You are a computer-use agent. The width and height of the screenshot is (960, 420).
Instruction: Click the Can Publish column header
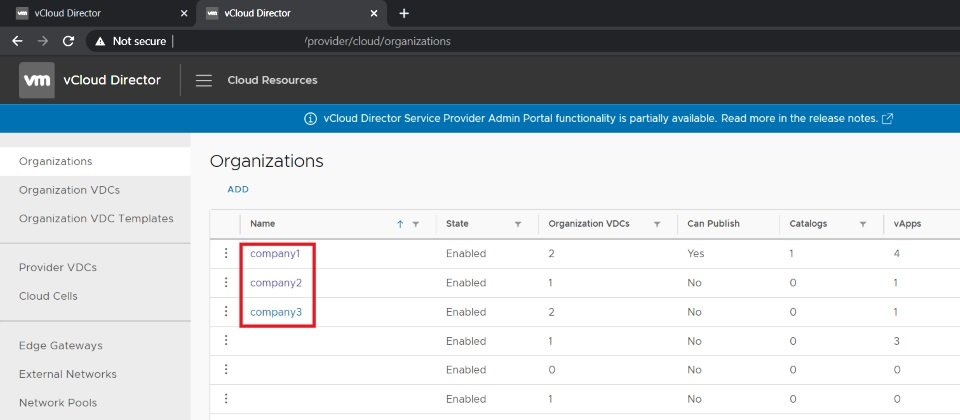click(713, 224)
